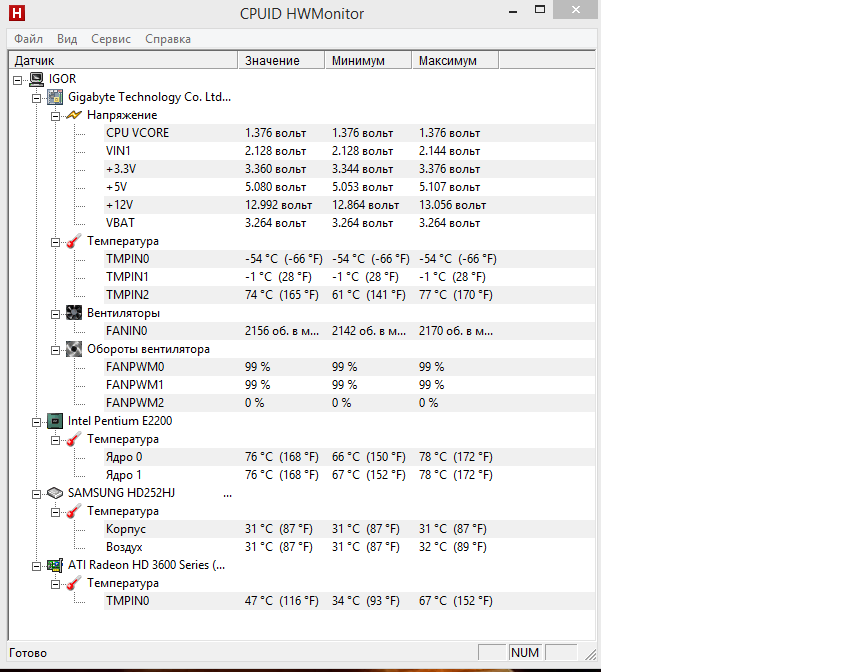The width and height of the screenshot is (864, 672).
Task: Click the thermometer icon under Intel Pentium E2200
Action: (x=74, y=440)
